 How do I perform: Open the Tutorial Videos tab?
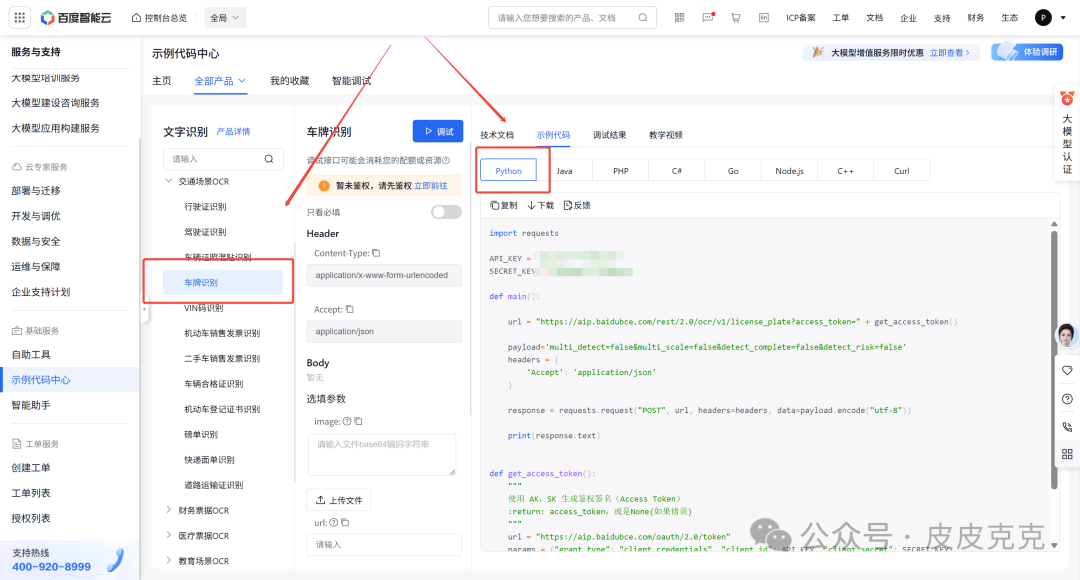click(665, 135)
